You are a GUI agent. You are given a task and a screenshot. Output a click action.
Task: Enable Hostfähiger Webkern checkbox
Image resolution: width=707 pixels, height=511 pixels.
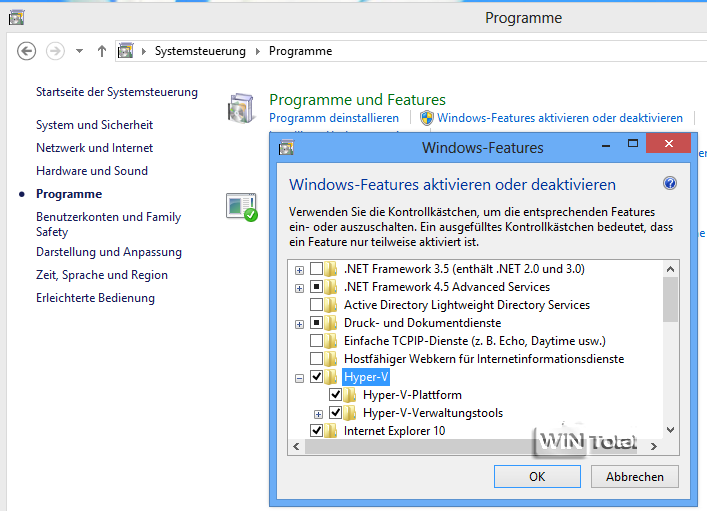tap(317, 359)
